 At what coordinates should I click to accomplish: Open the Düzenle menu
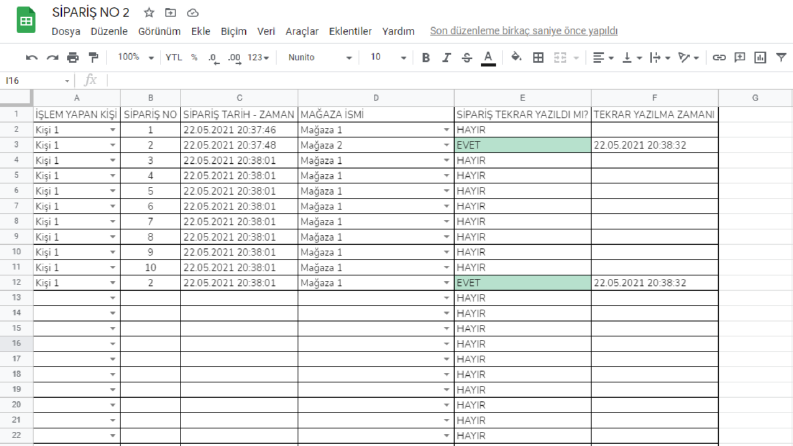tap(109, 31)
